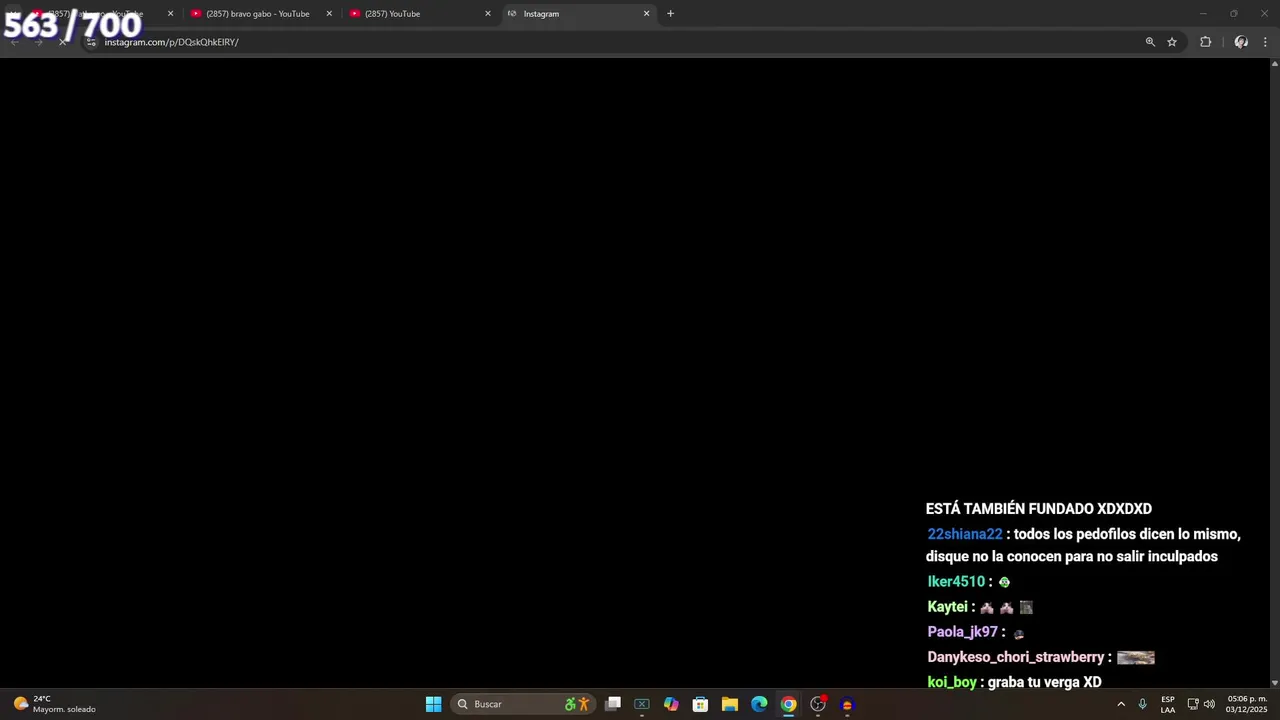This screenshot has height=720, width=1280.
Task: Open the network status tray icon
Action: pyautogui.click(x=1193, y=704)
